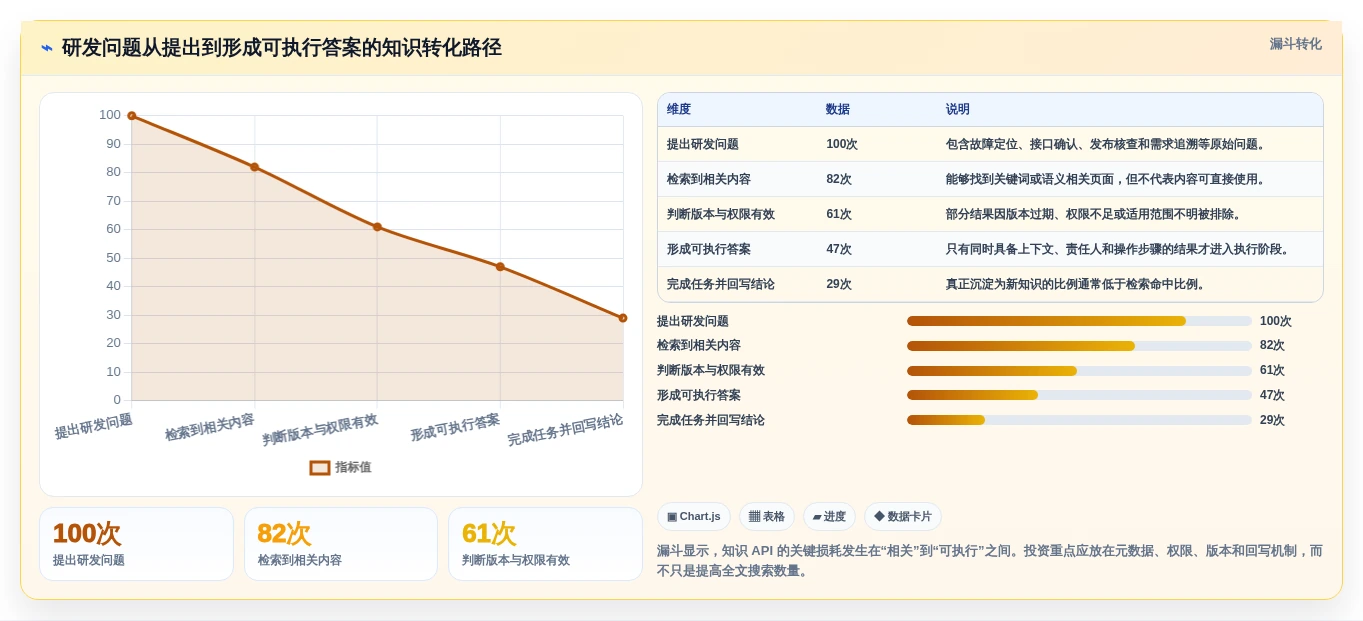This screenshot has height=621, width=1363.
Task: Click the 61次 data card
Action: (x=545, y=544)
